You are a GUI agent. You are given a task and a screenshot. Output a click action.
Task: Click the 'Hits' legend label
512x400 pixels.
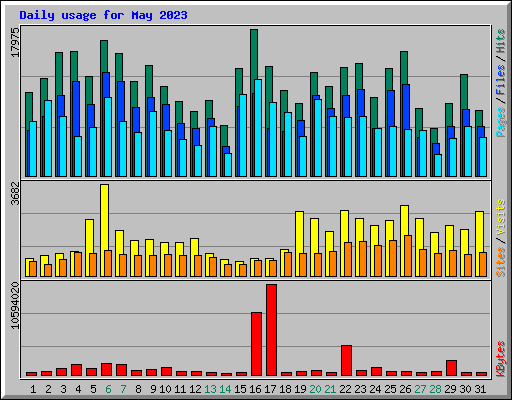tap(501, 41)
